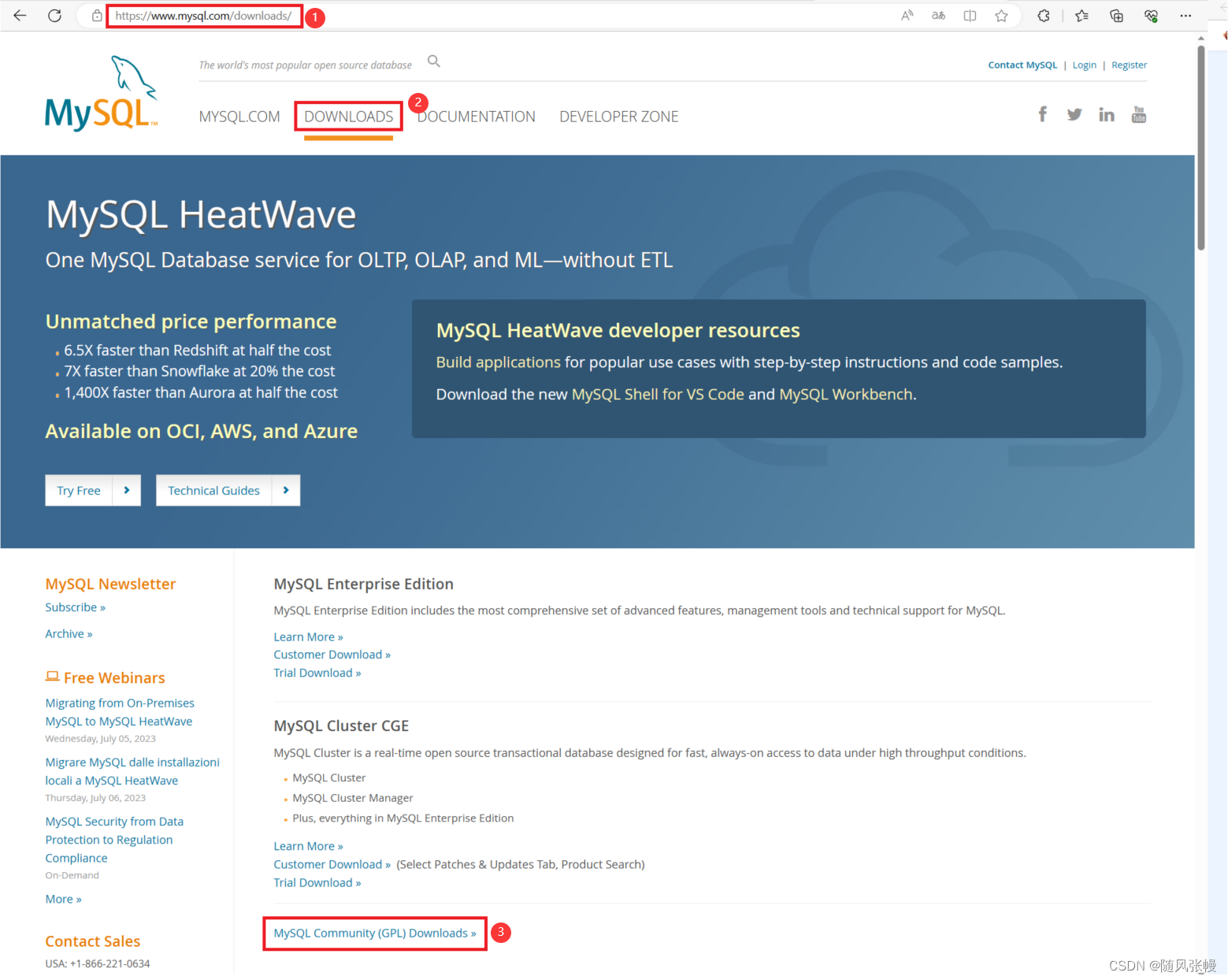Click MySQL HeatWave banner title
The image size is (1228, 980).
201,215
